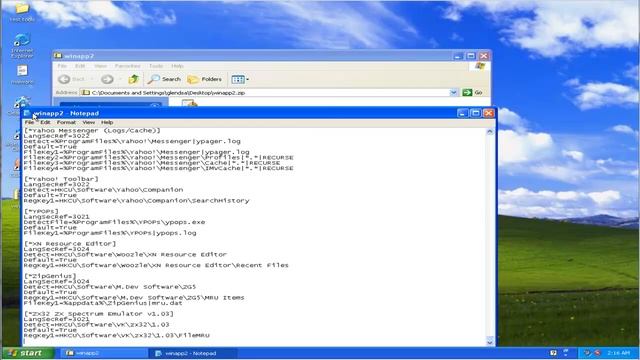
Task: Click the line "[*YPOPs]"
Action: (x=42, y=211)
